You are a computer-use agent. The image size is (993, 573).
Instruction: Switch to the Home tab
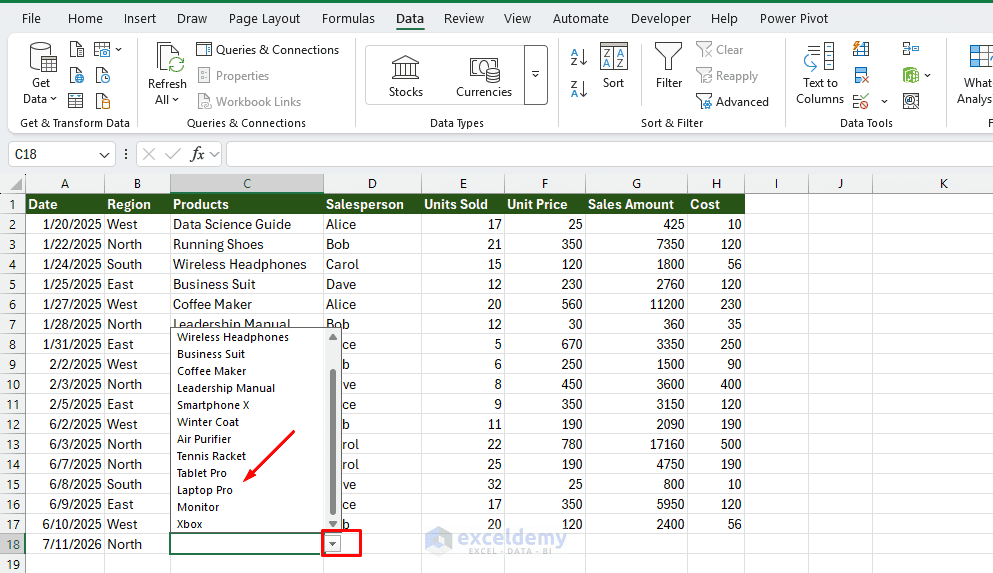click(x=85, y=18)
